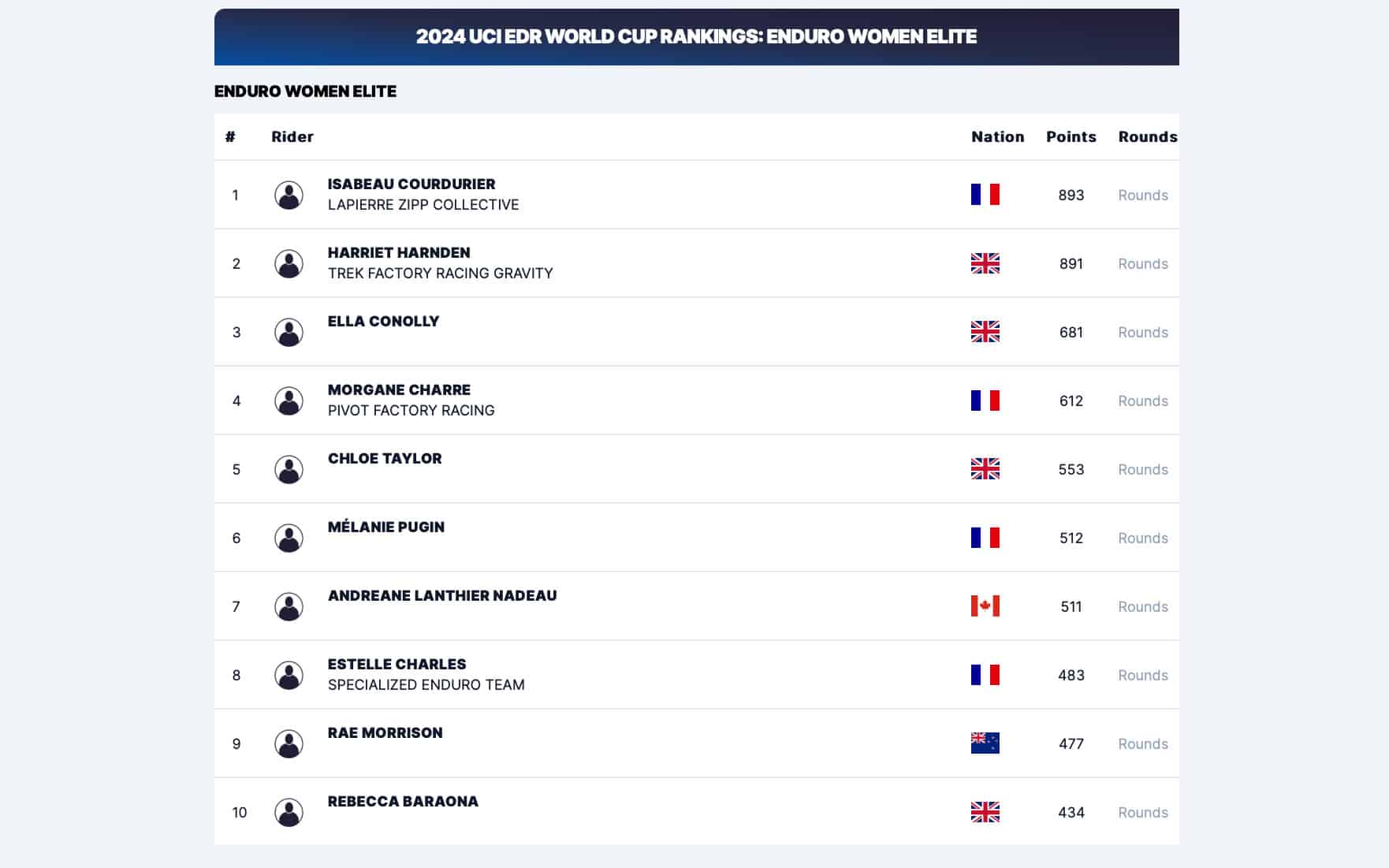Open rider name Morgane Charre

coord(399,389)
